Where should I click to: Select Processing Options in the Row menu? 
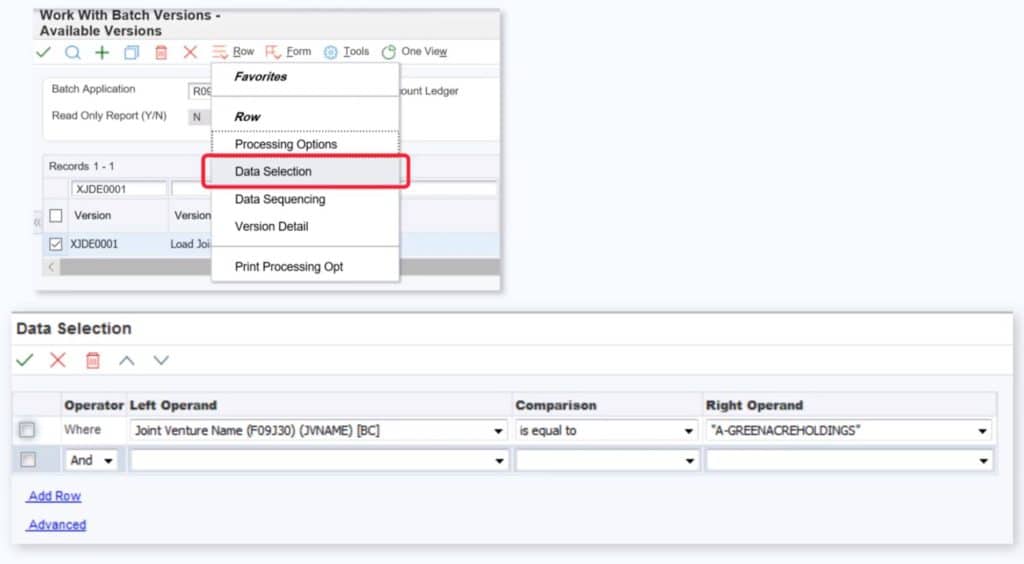pyautogui.click(x=286, y=144)
